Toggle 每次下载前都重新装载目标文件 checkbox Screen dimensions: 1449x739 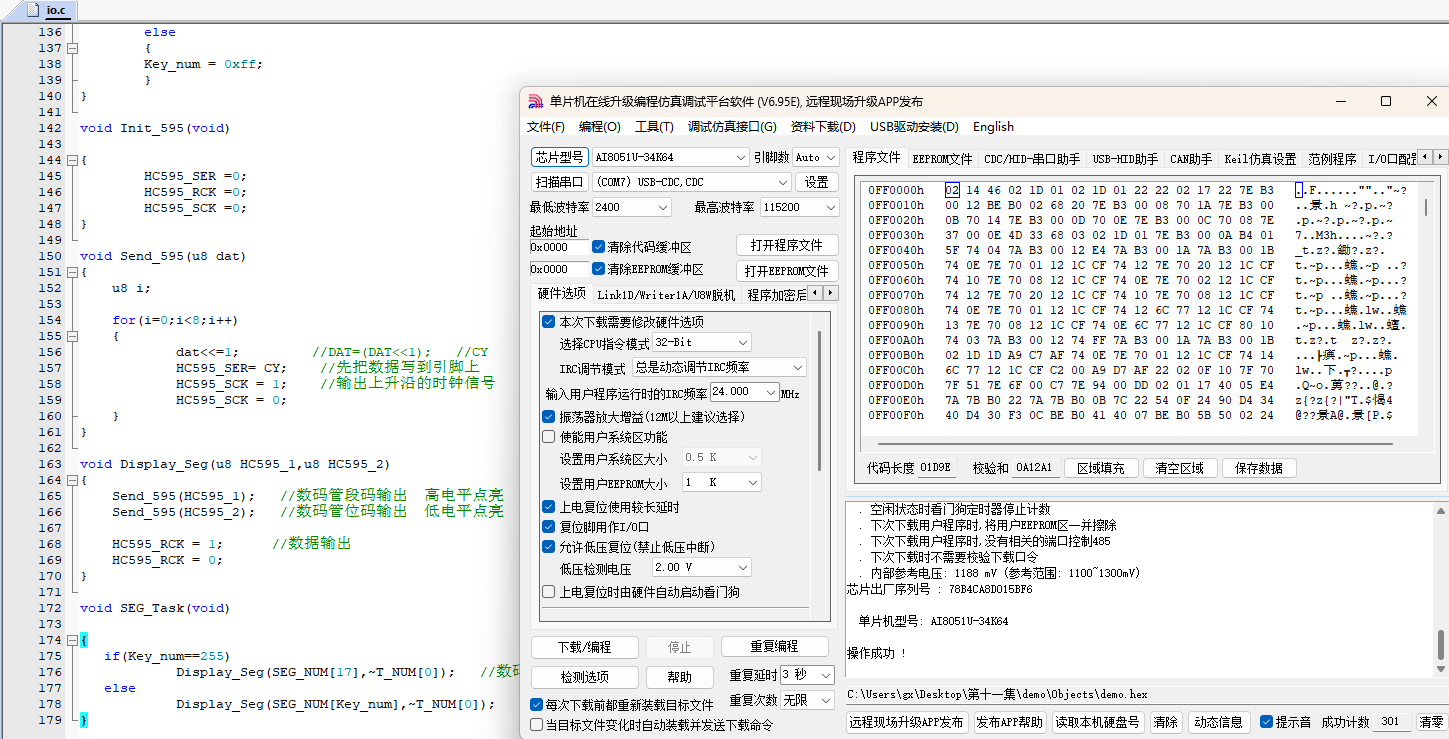(x=536, y=705)
